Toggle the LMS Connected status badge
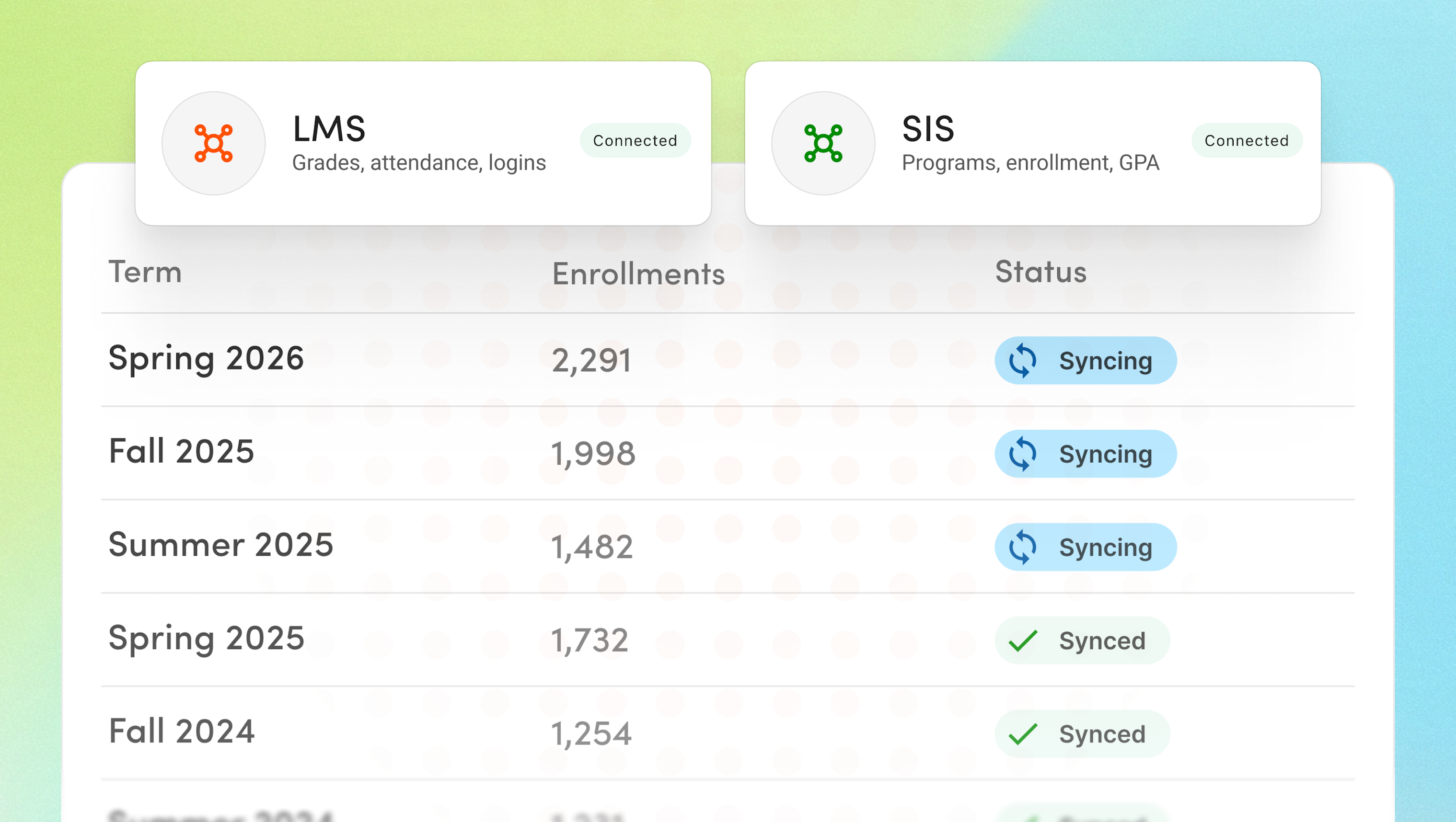Screen dimensions: 1456x822 click(x=635, y=141)
